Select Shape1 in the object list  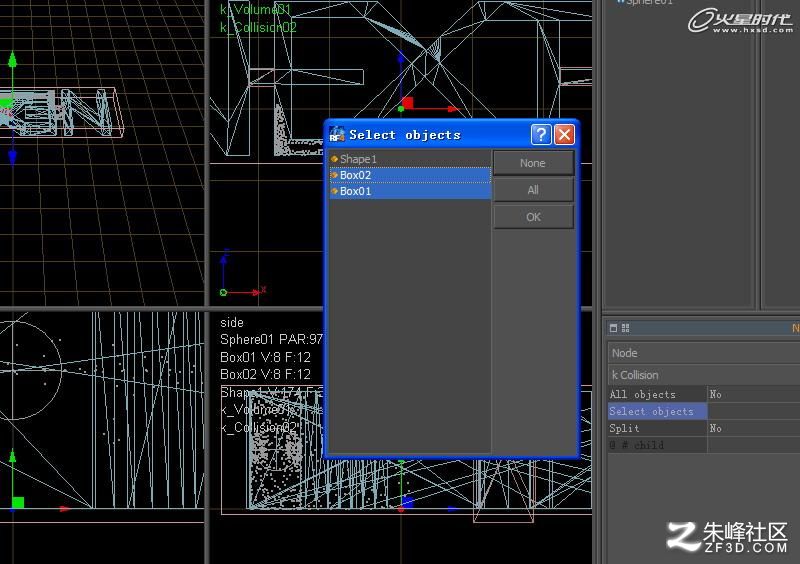pos(410,159)
